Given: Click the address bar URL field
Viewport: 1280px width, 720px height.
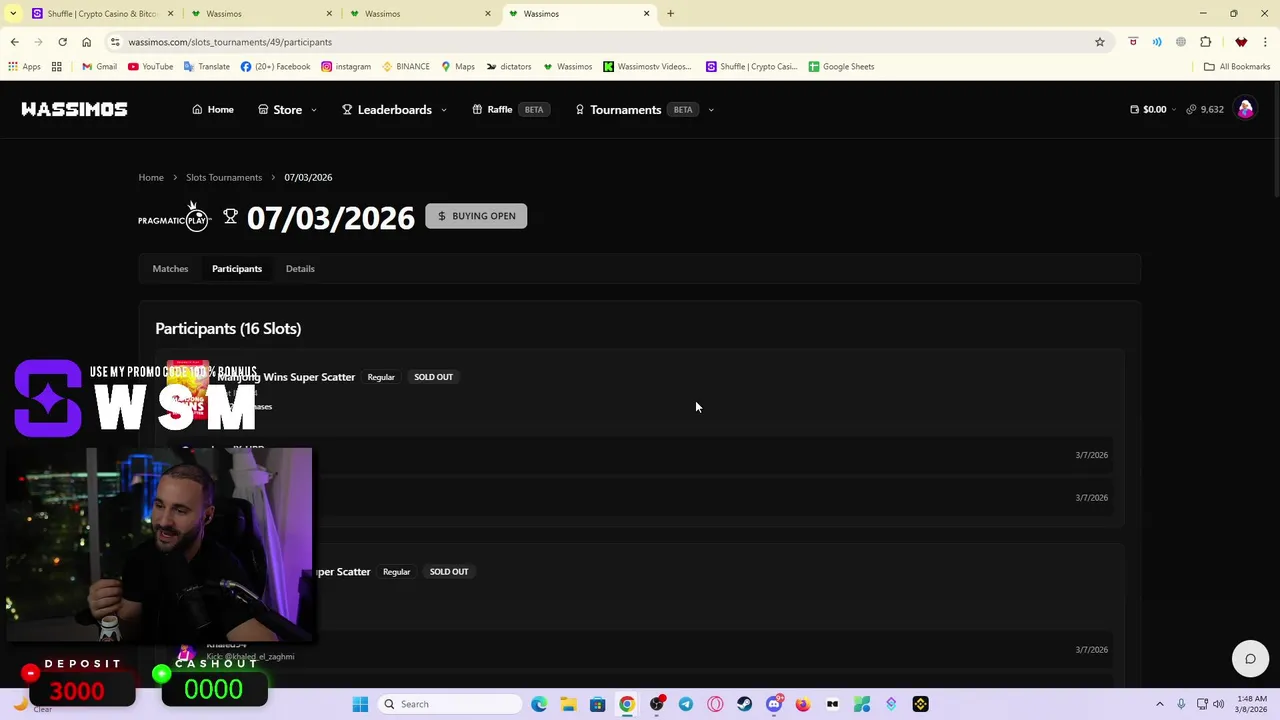Looking at the screenshot, I should [x=600, y=42].
